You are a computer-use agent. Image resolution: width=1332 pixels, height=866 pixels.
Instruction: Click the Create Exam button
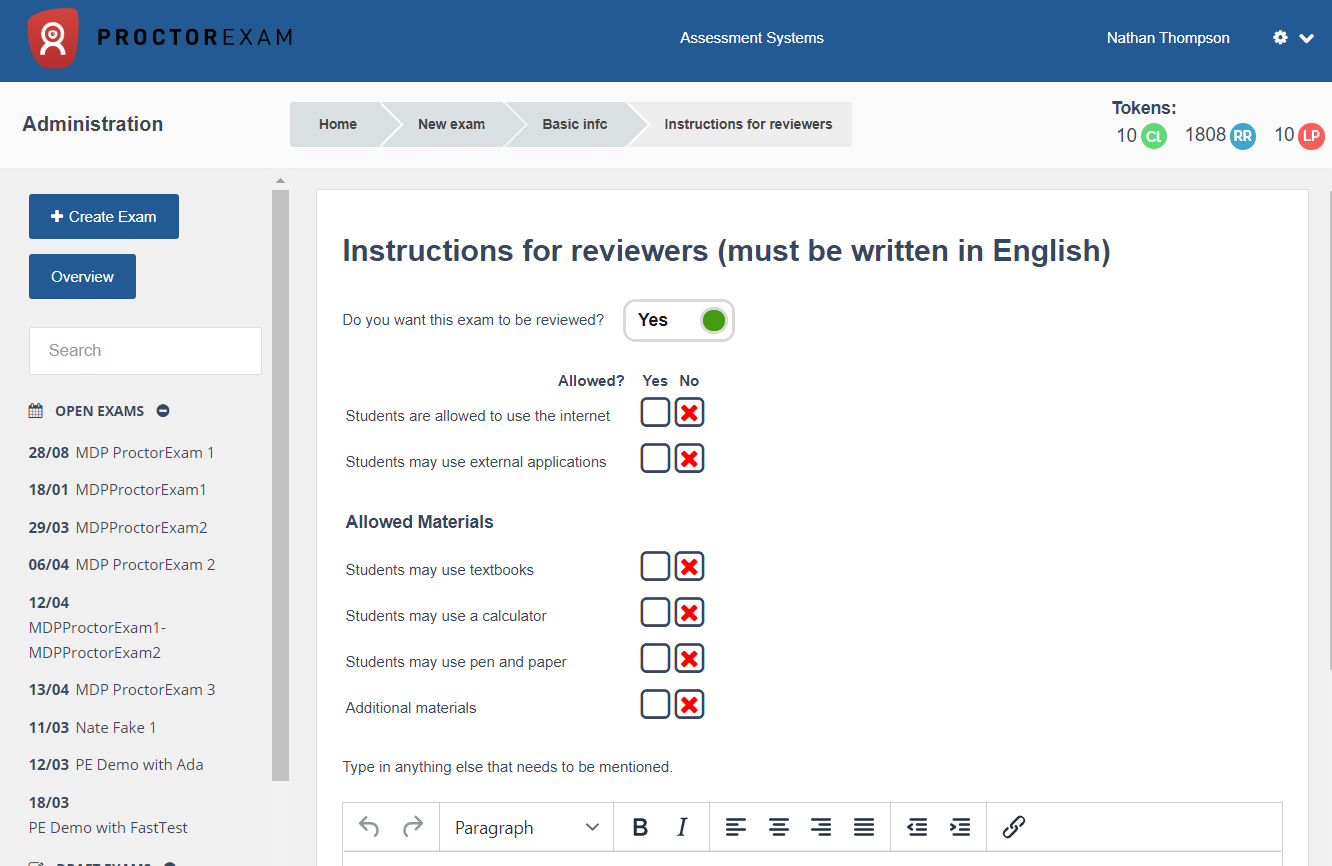tap(104, 216)
